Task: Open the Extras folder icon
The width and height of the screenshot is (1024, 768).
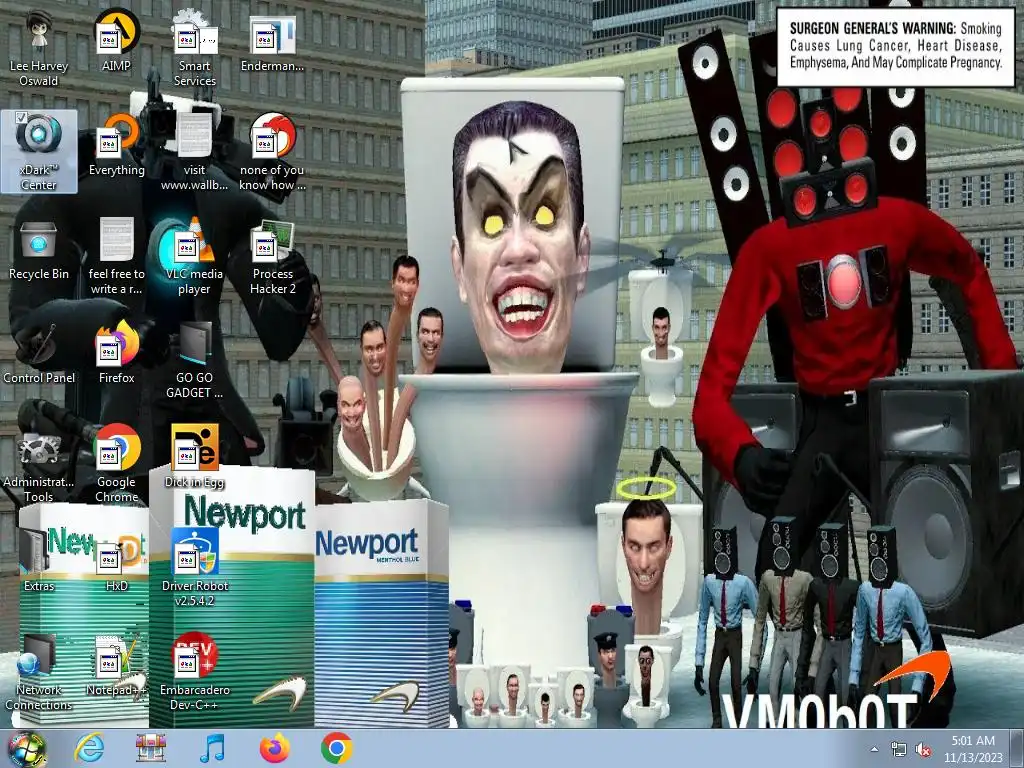Action: point(39,560)
